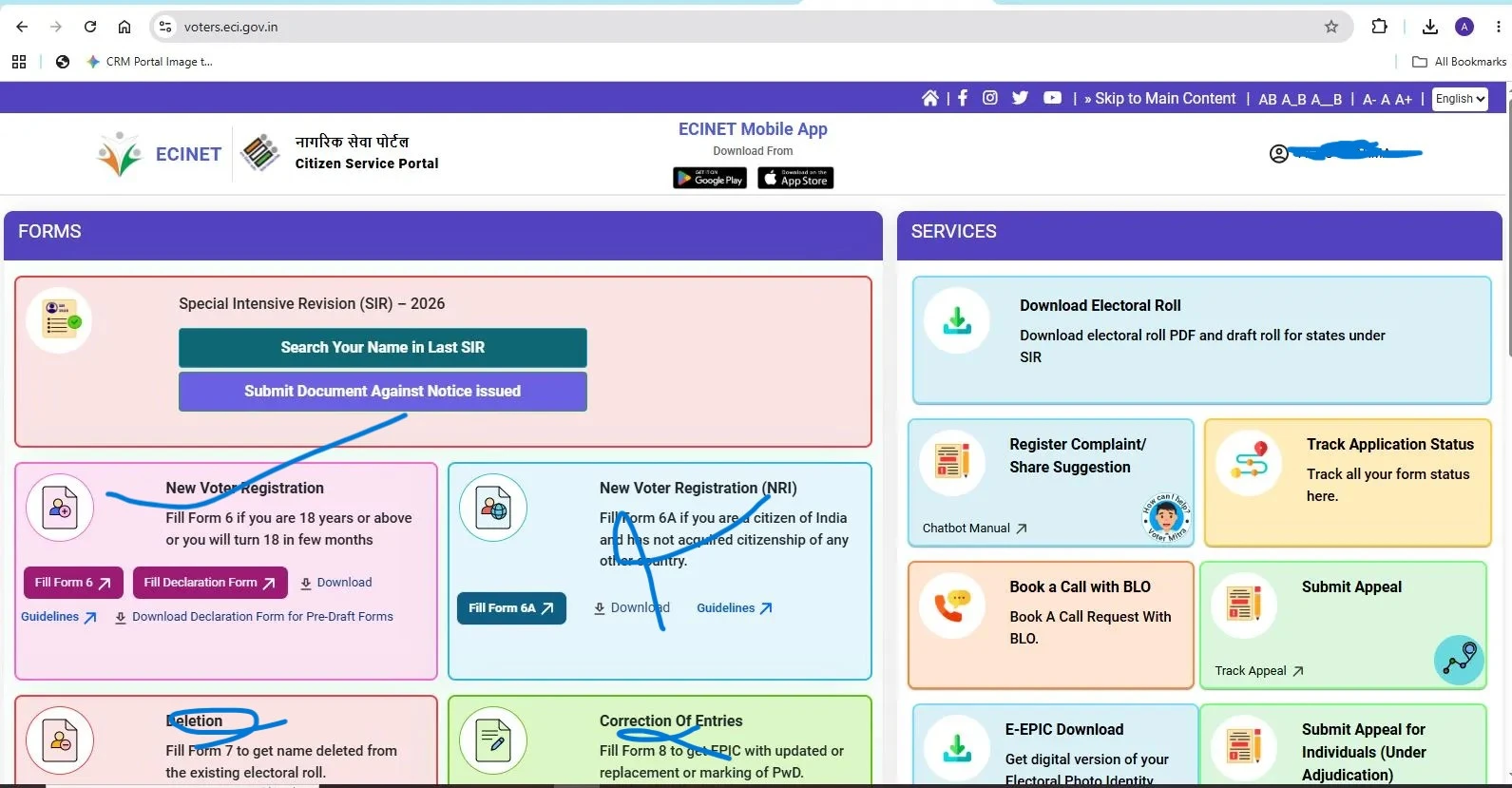Click the A- decrease font size control
1512x788 pixels.
1369,99
